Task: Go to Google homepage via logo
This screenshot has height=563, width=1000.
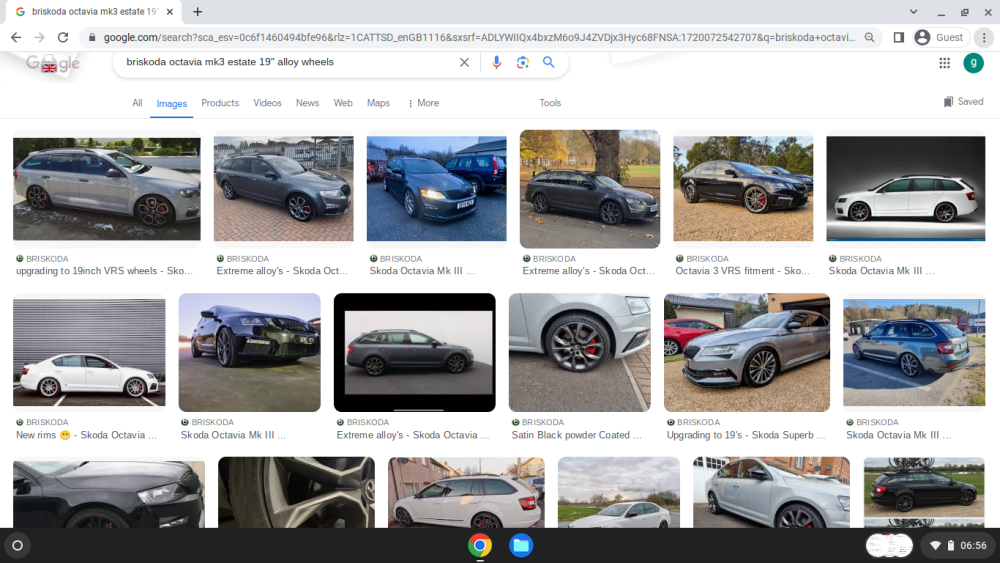Action: 53,62
